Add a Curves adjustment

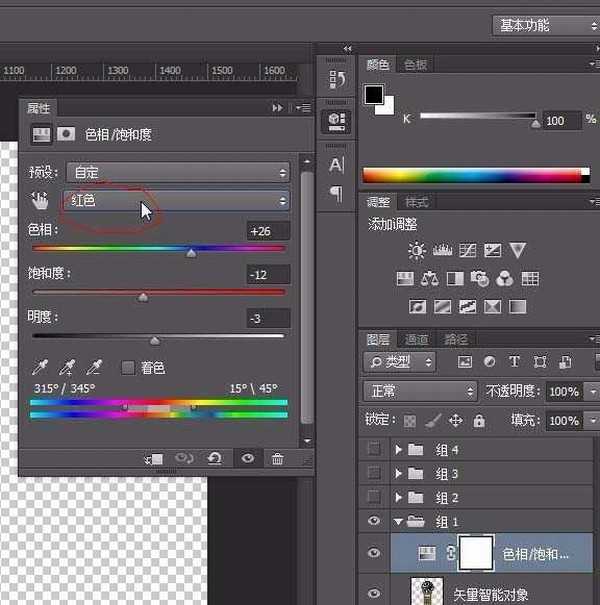click(x=467, y=250)
